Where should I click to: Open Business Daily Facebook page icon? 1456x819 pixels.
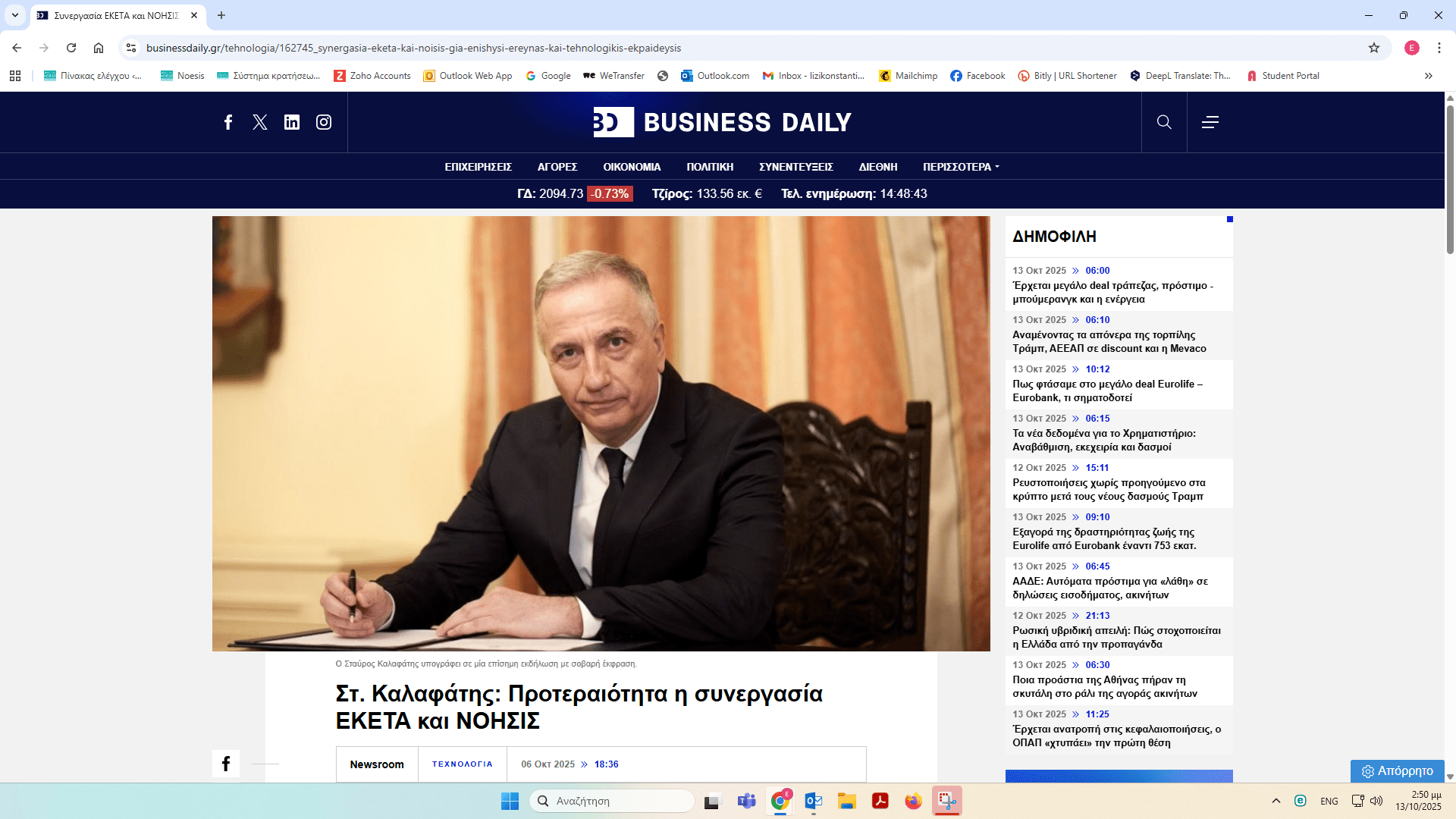pos(228,122)
